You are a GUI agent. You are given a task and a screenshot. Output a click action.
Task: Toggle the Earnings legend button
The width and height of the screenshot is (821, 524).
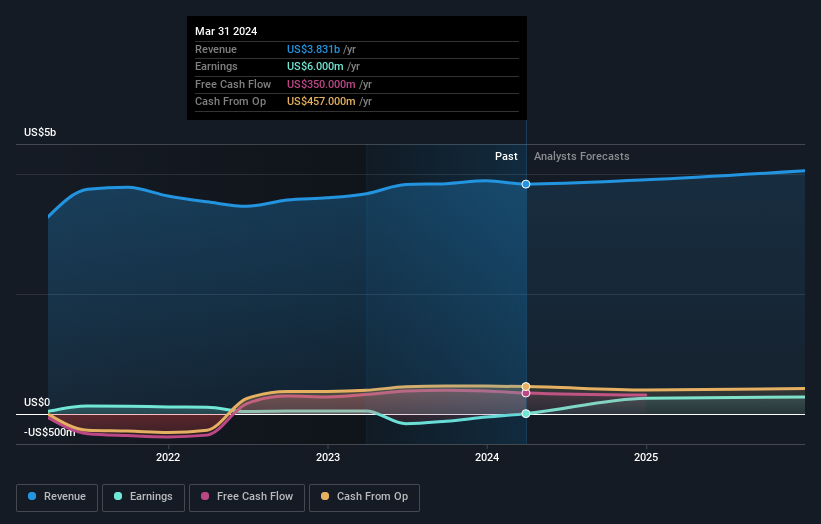(143, 497)
